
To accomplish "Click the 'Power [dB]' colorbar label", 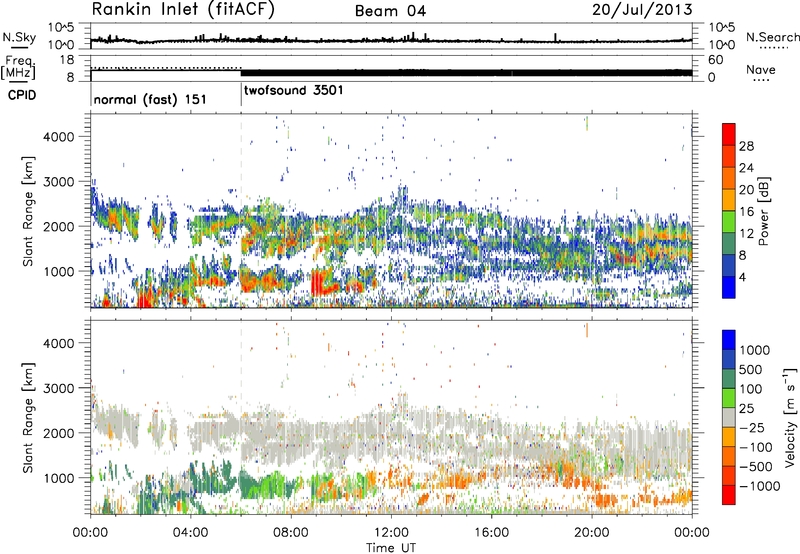I will [763, 211].
